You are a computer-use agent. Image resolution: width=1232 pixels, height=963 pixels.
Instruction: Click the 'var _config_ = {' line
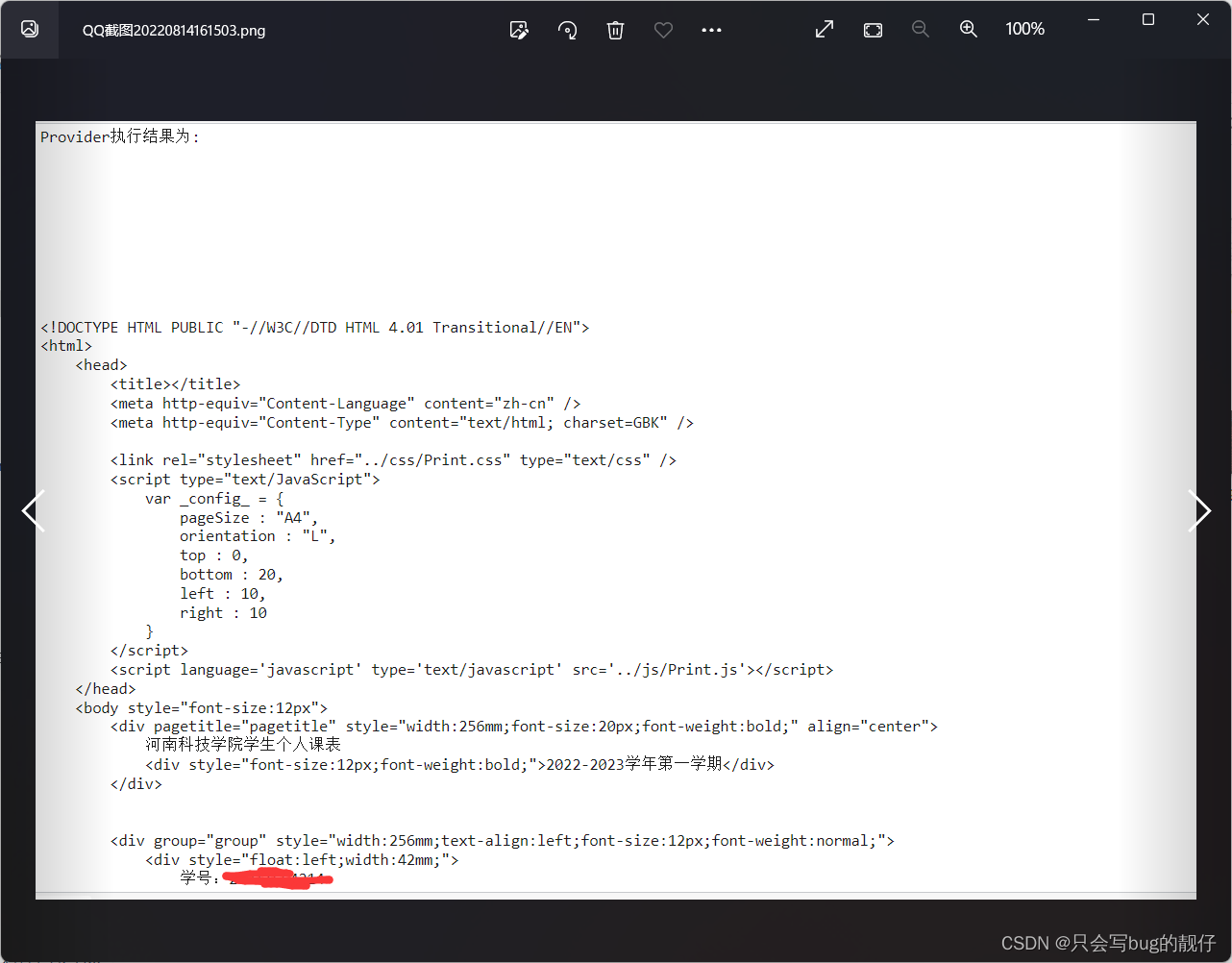[x=214, y=498]
